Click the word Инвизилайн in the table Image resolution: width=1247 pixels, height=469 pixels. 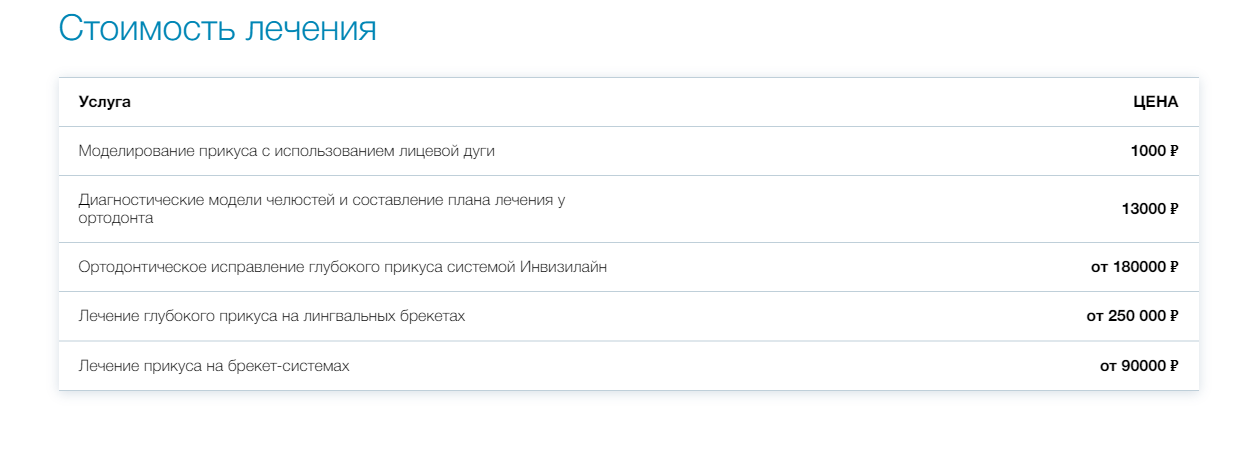[x=564, y=267]
